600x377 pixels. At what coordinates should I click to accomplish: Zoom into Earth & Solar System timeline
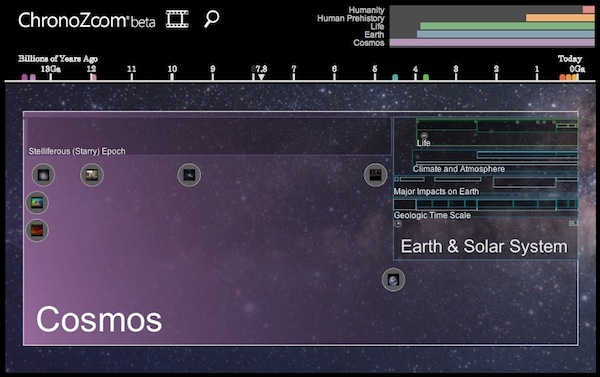coord(484,246)
